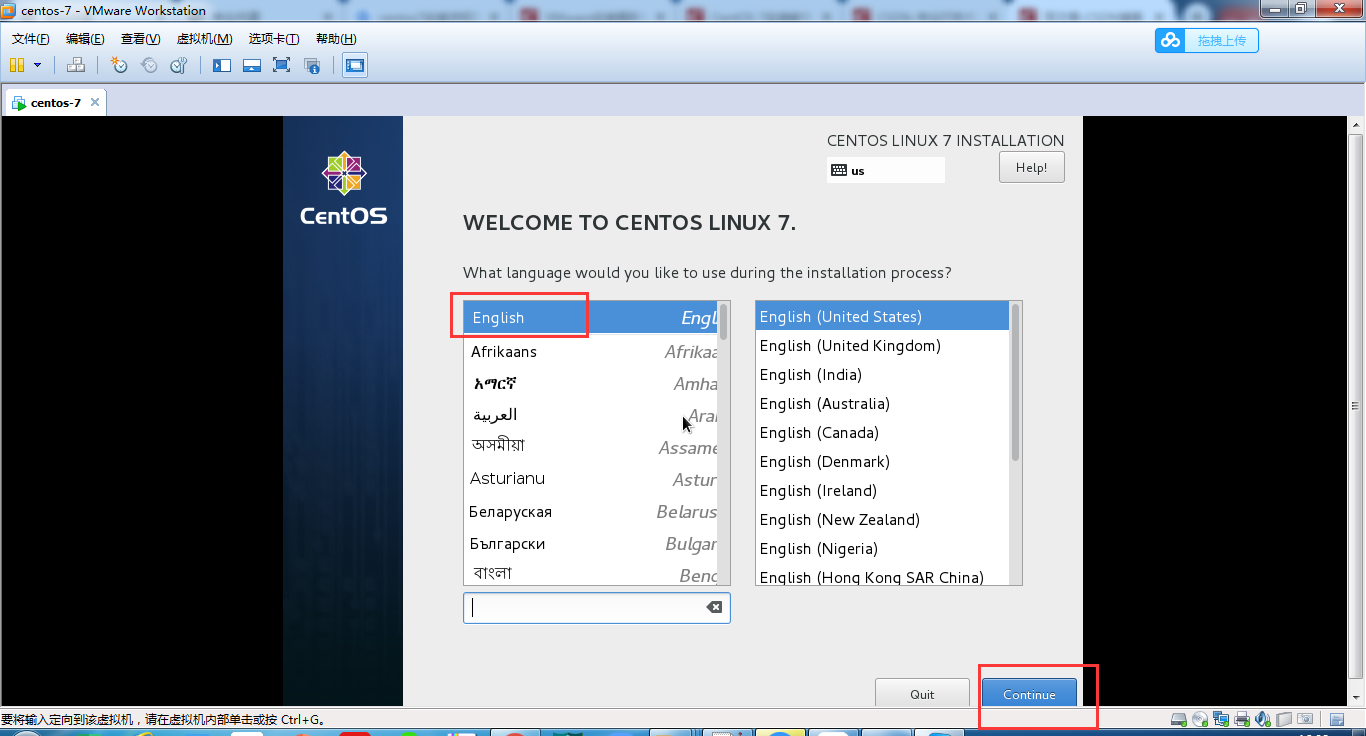Choose English (United States) locale
1366x736 pixels.
tap(882, 316)
